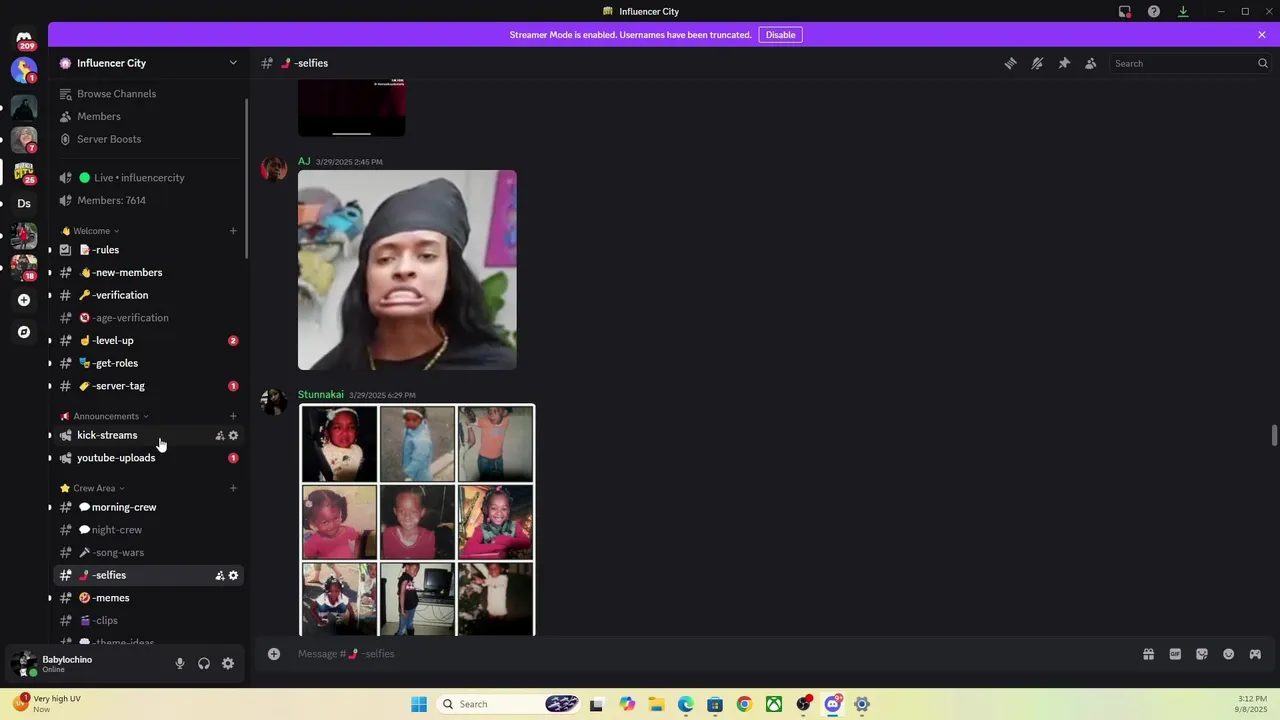
Task: Open the night-crew channel
Action: click(148, 530)
